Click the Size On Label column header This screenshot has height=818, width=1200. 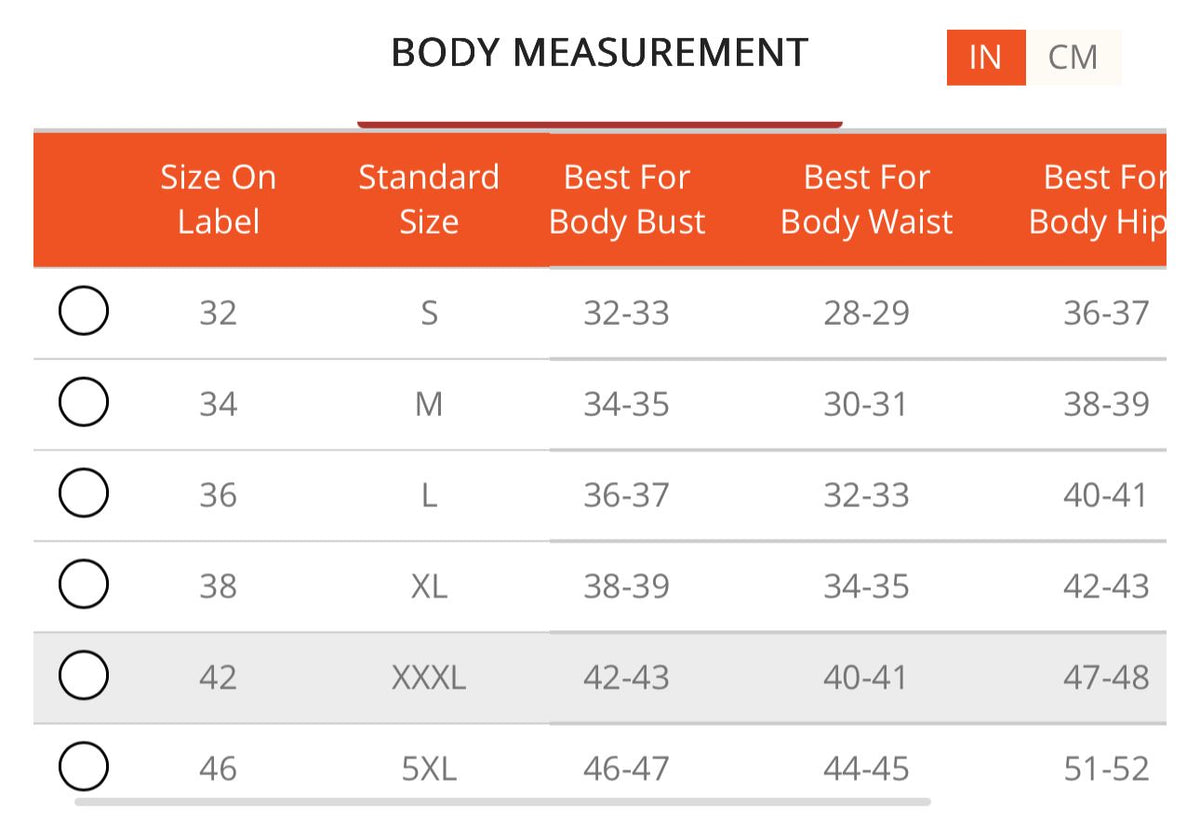[218, 199]
